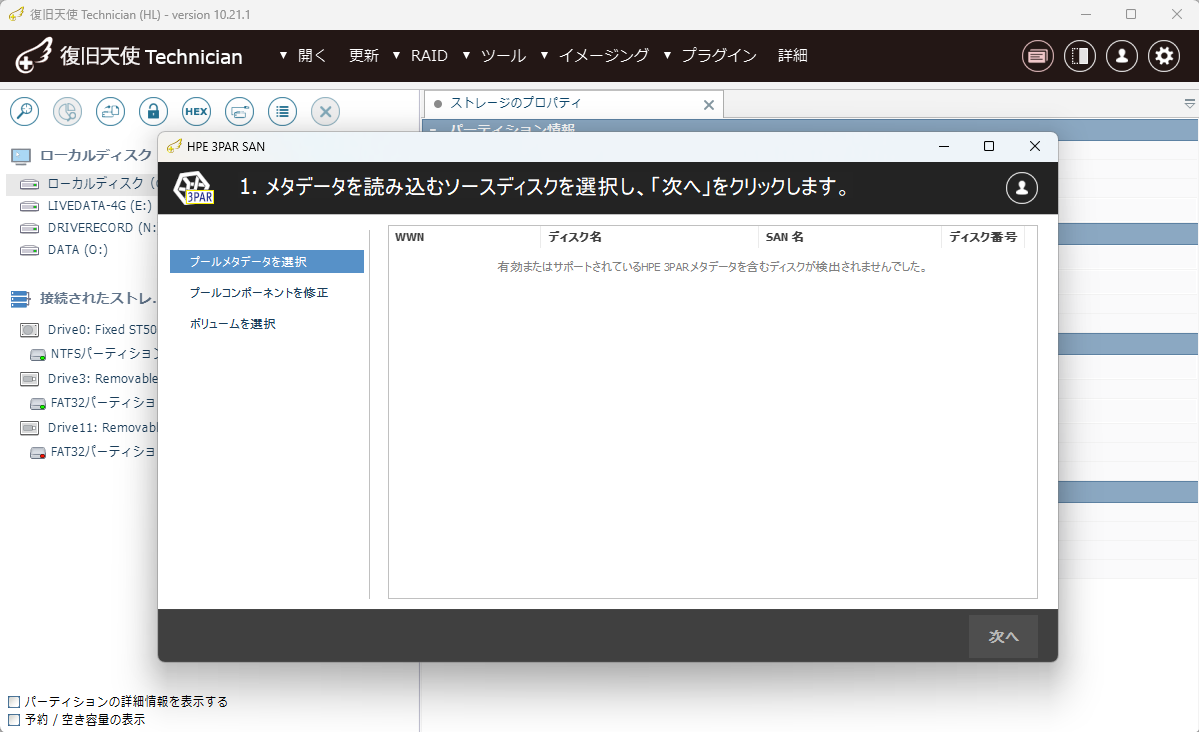
Task: Open the 開く dropdown menu
Action: tap(304, 55)
